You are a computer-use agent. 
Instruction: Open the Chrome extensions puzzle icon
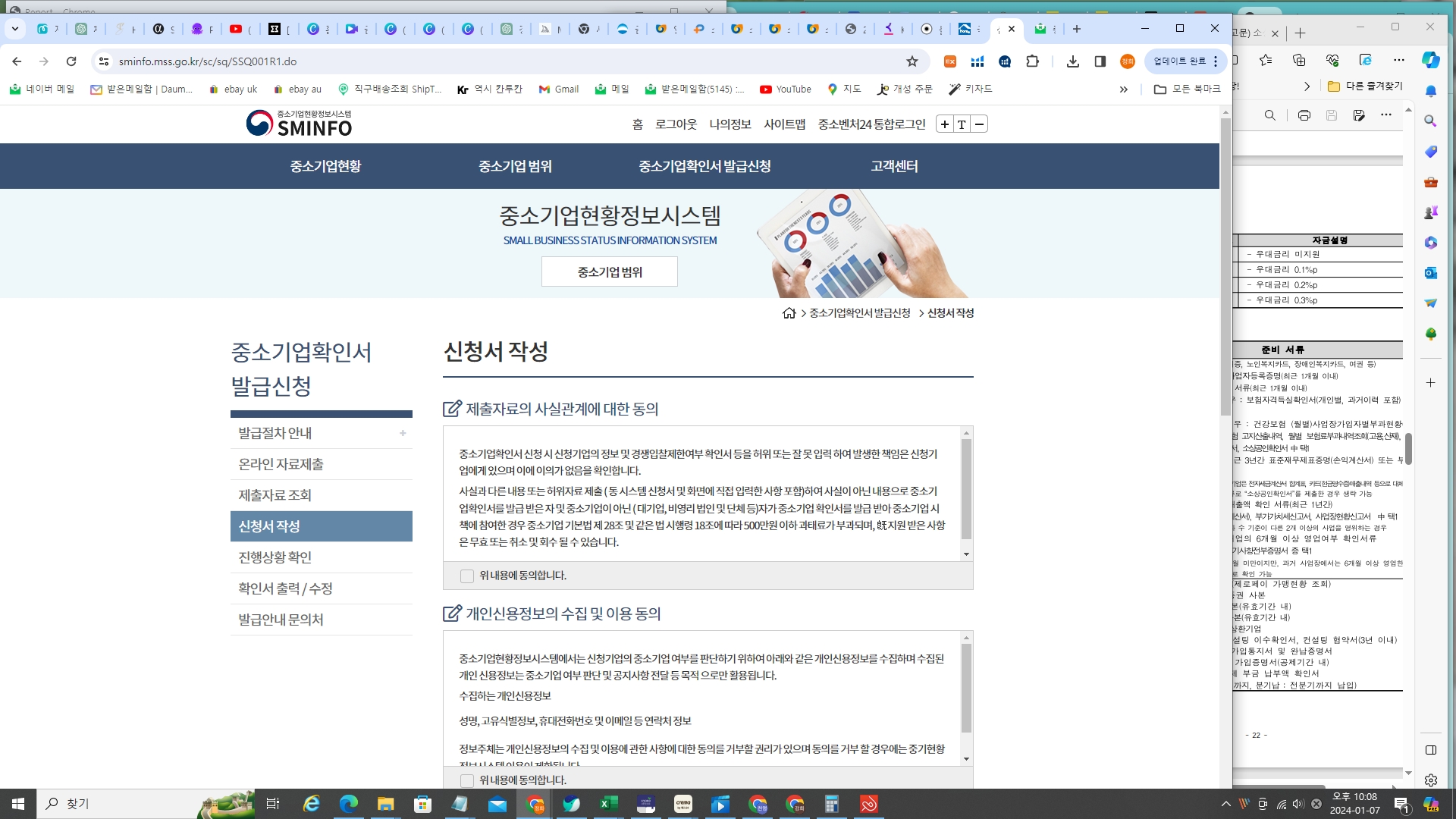tap(1032, 61)
